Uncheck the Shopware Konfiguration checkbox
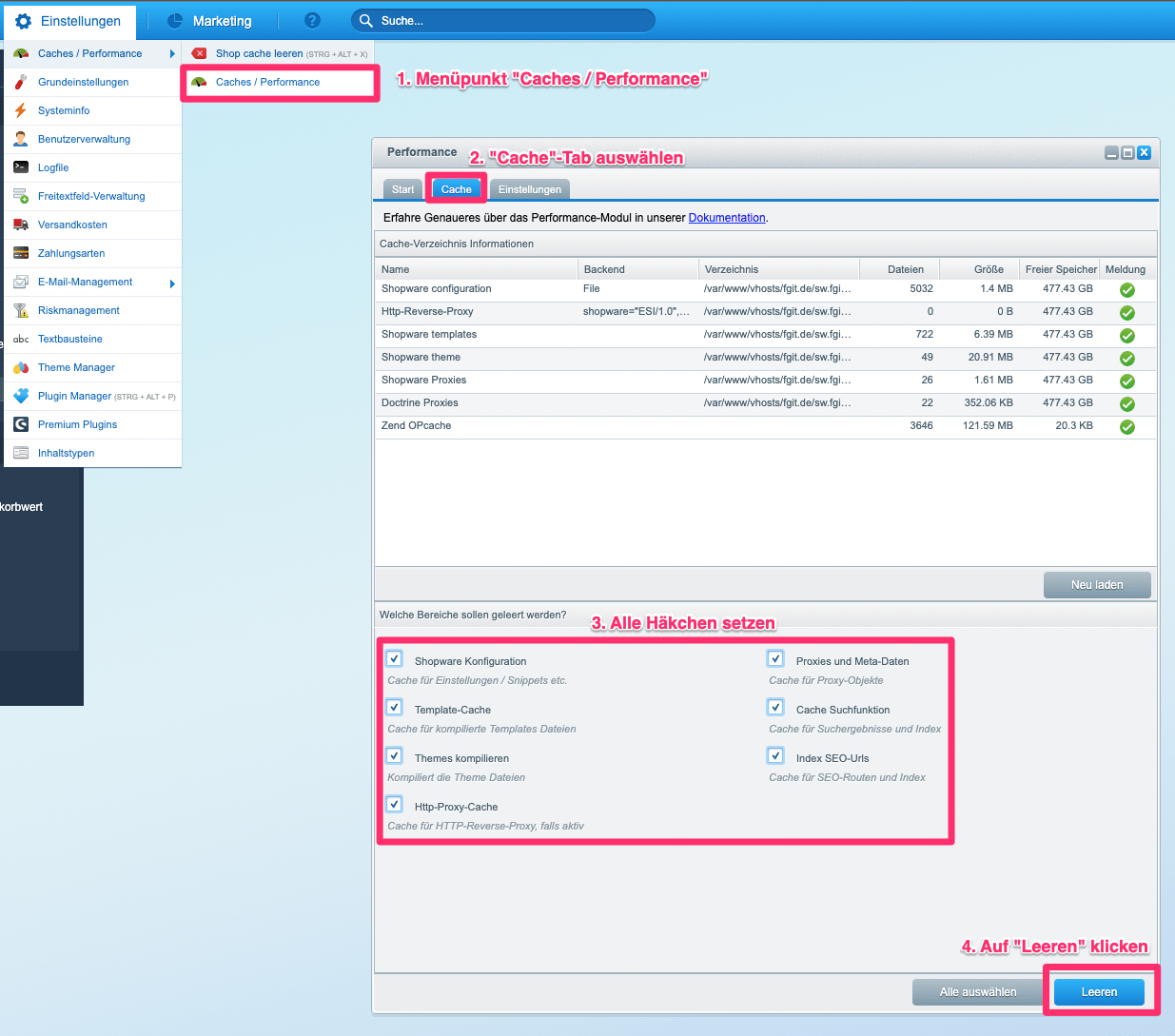The height and width of the screenshot is (1036, 1175). pyautogui.click(x=394, y=658)
